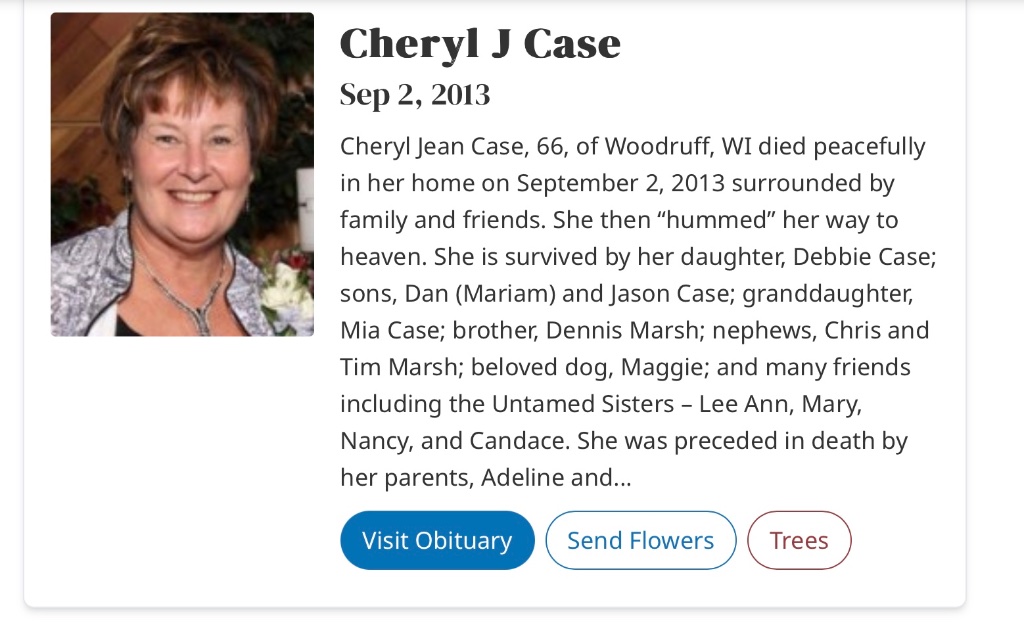The image size is (1024, 627).
Task: Click the truncated "Adeline and…" text ending
Action: pyautogui.click(x=556, y=478)
